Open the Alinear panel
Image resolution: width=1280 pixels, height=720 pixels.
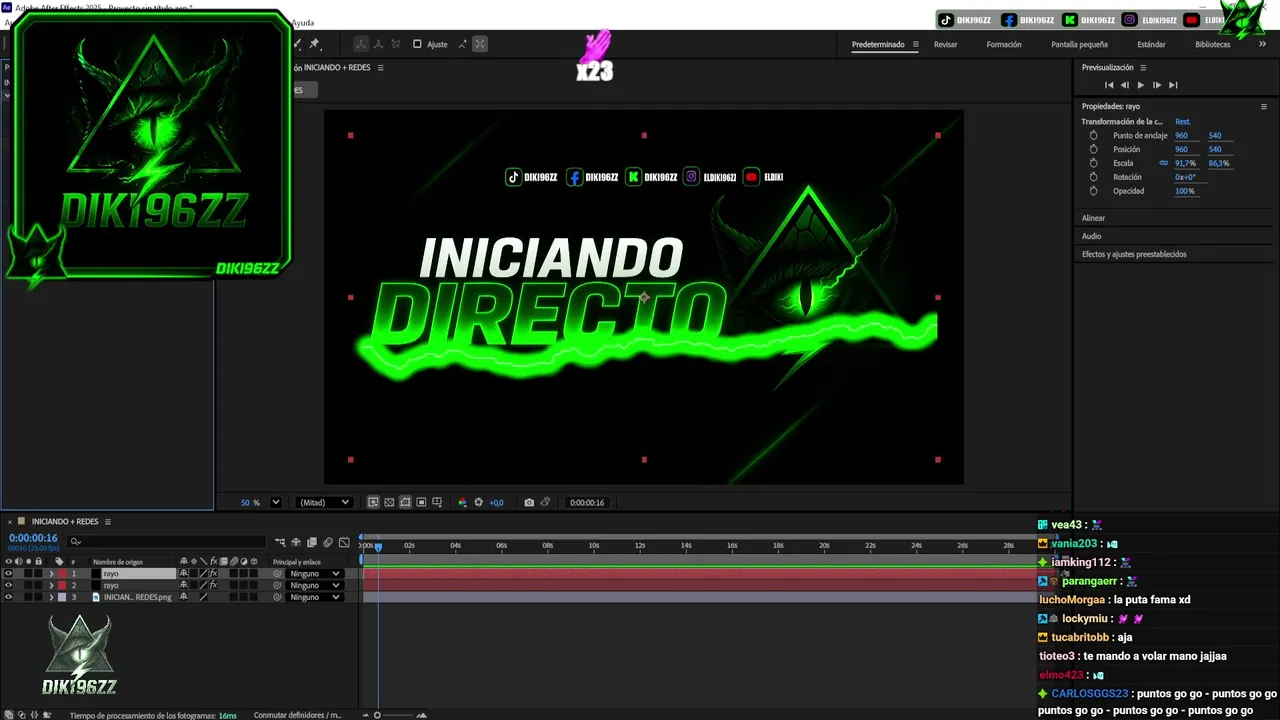tap(1093, 218)
